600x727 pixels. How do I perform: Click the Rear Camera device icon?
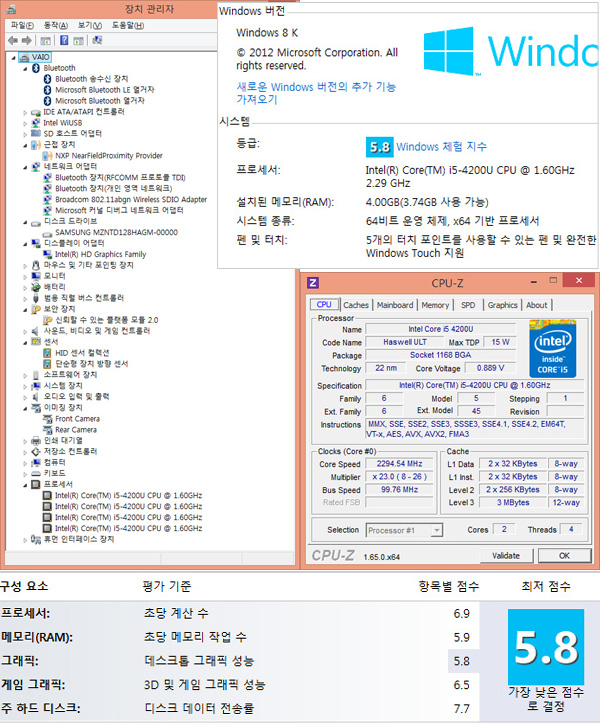pyautogui.click(x=47, y=430)
